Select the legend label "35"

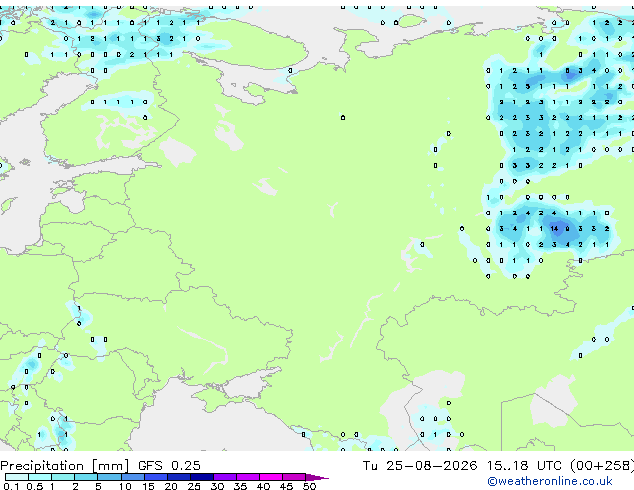click(x=240, y=486)
